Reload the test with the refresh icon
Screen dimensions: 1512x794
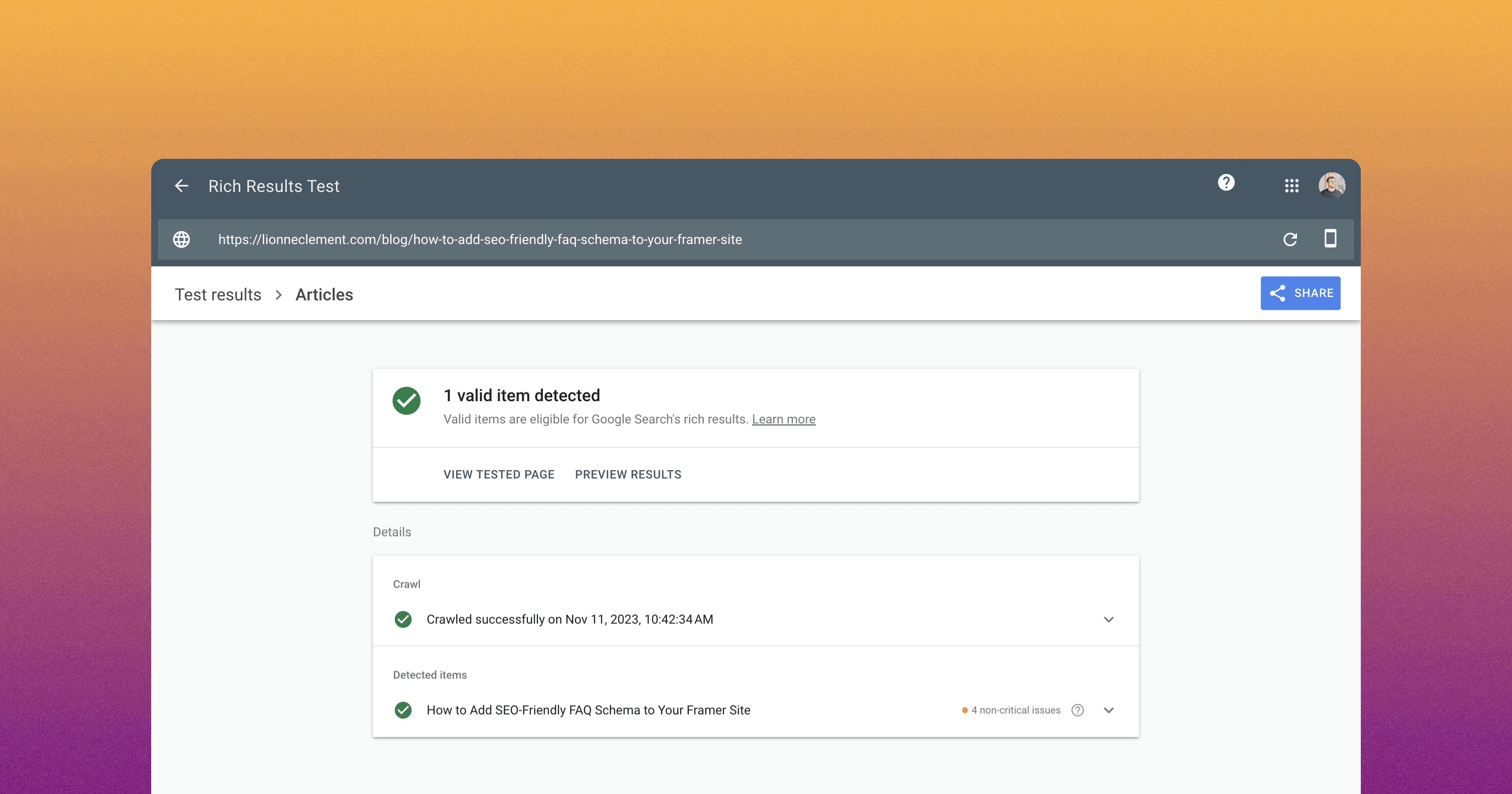[1290, 239]
